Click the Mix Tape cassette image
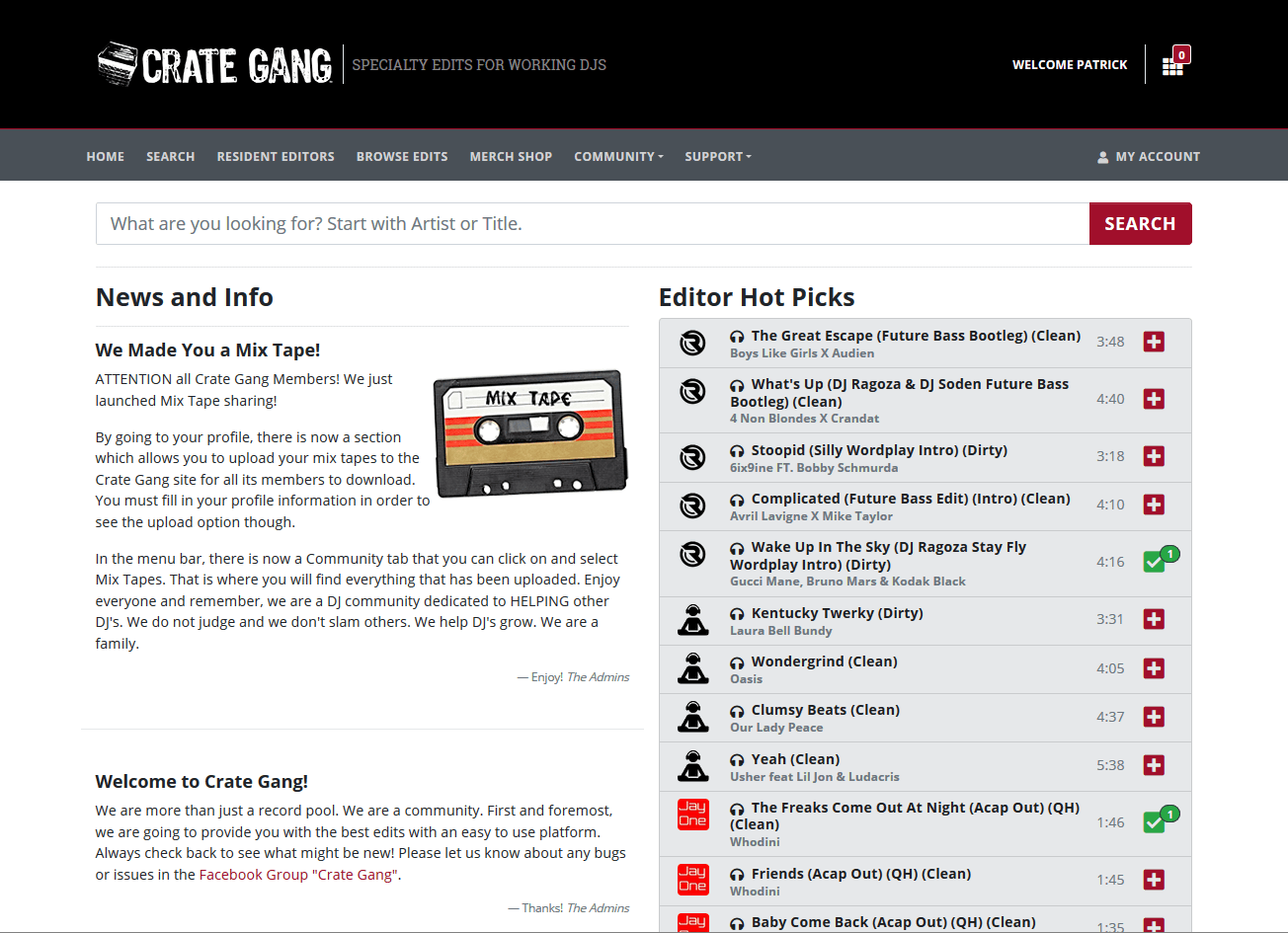The height and width of the screenshot is (933, 1288). [x=530, y=434]
